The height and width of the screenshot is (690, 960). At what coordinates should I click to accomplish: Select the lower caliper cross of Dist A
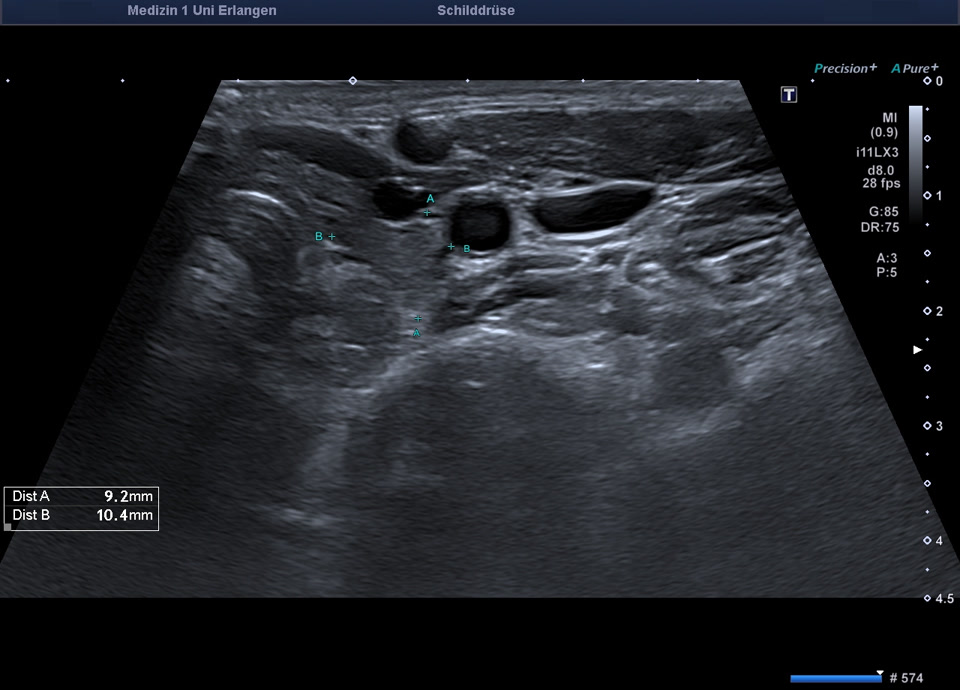[x=418, y=318]
